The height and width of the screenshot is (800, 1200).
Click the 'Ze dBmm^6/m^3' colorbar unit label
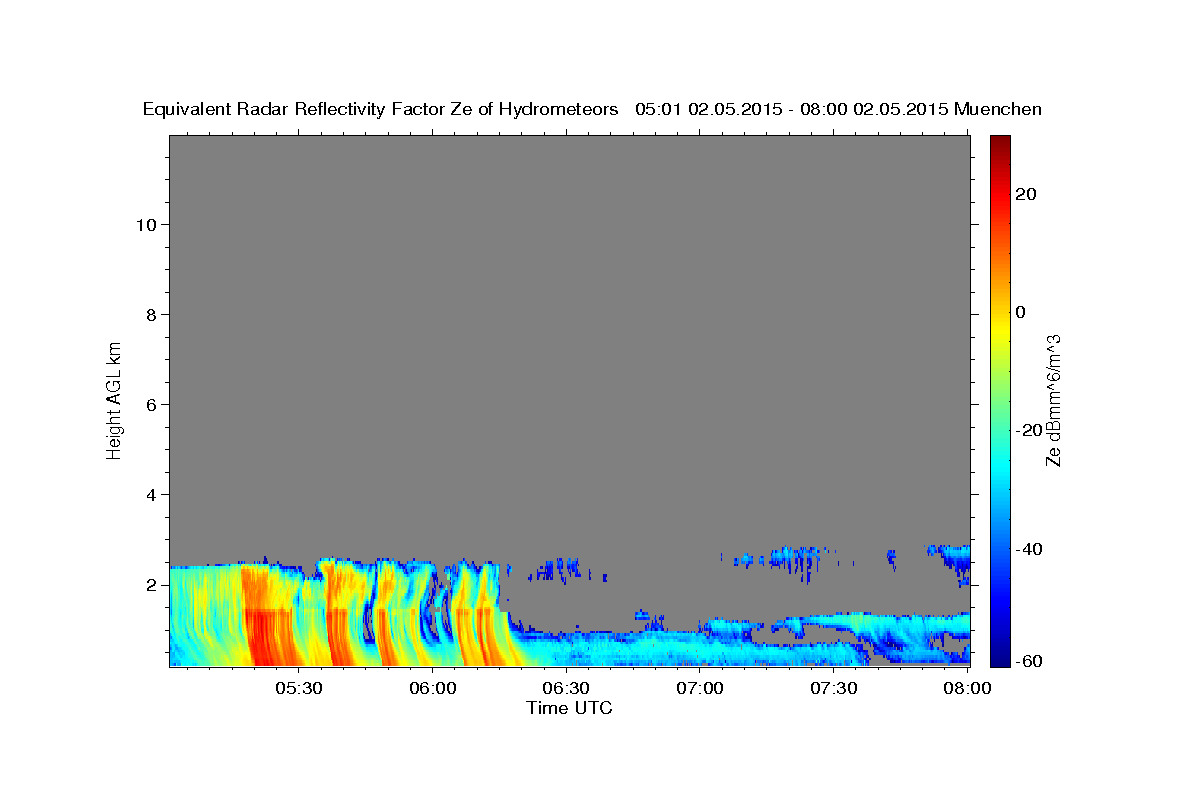tap(1053, 400)
